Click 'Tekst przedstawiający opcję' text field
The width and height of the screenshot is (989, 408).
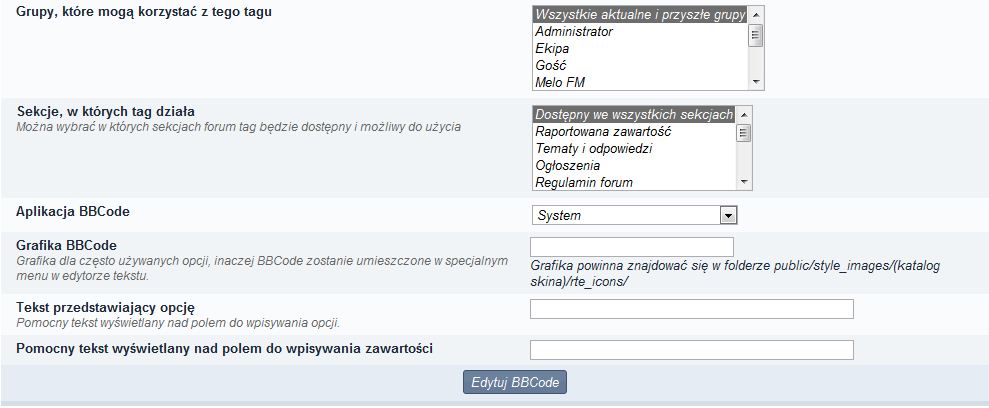coord(691,309)
